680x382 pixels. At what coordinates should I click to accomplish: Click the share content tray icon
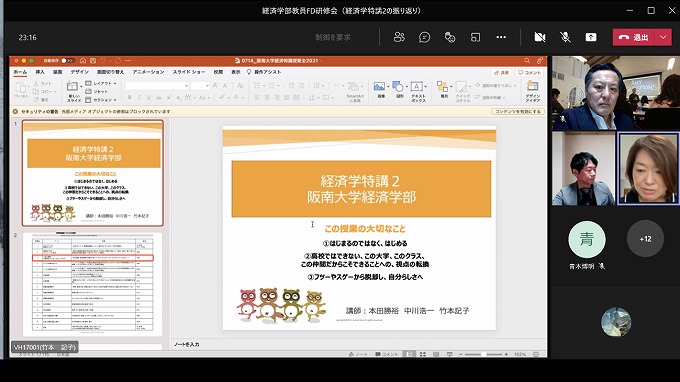coord(591,37)
